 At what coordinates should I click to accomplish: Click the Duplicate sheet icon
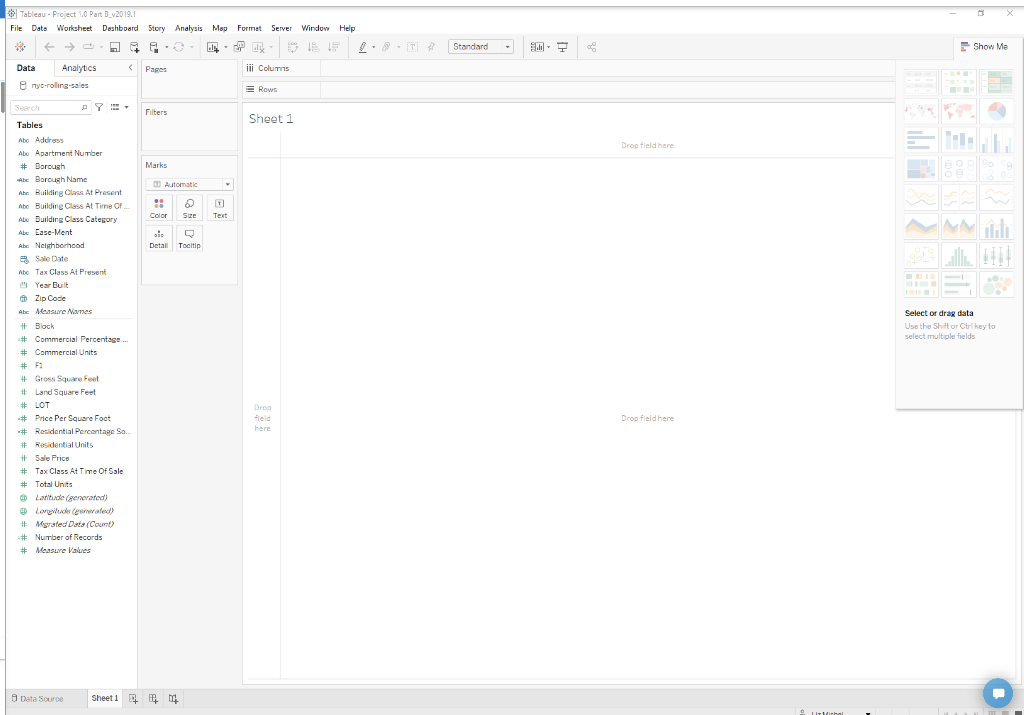click(239, 47)
